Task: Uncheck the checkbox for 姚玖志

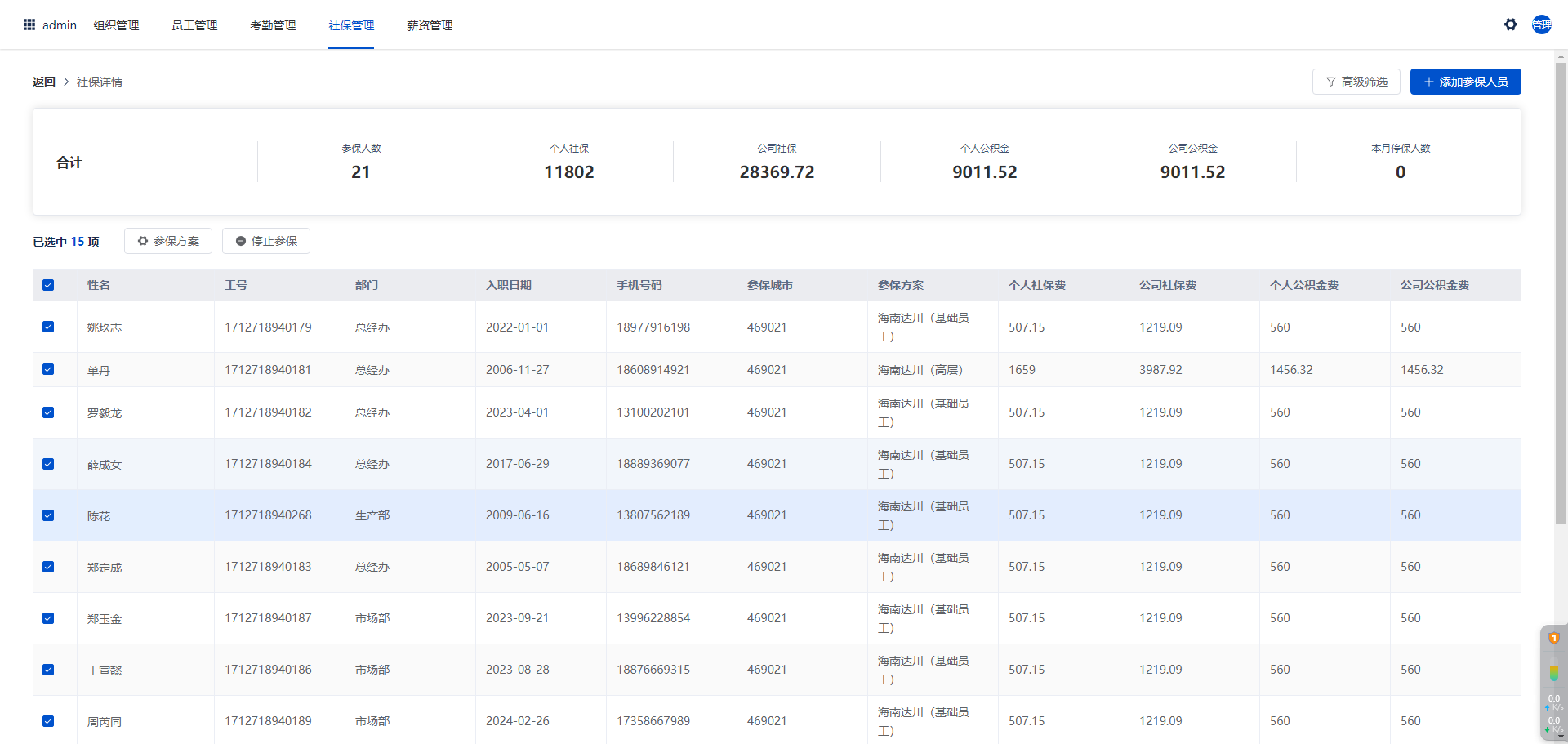Action: coord(48,327)
